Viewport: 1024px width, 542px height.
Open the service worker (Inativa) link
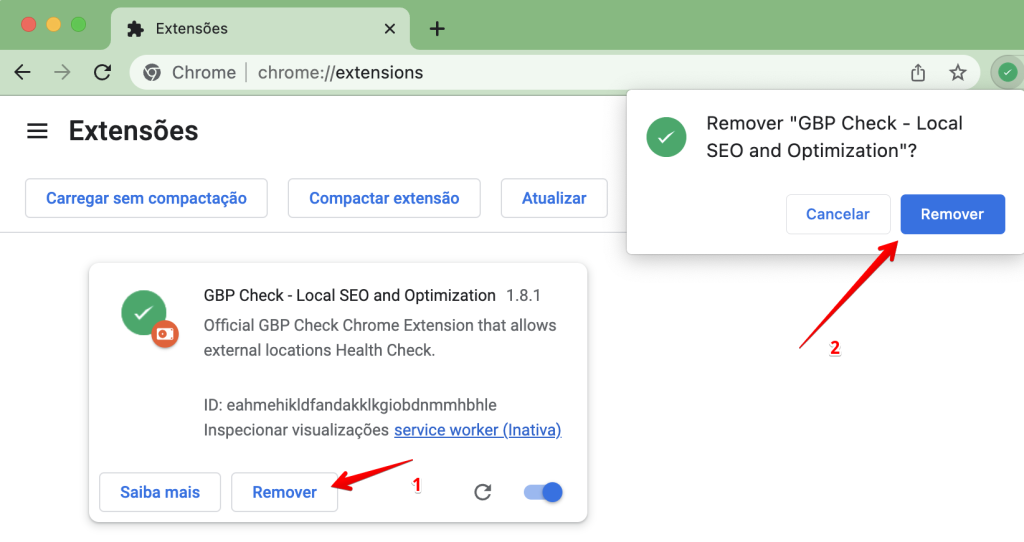[477, 430]
